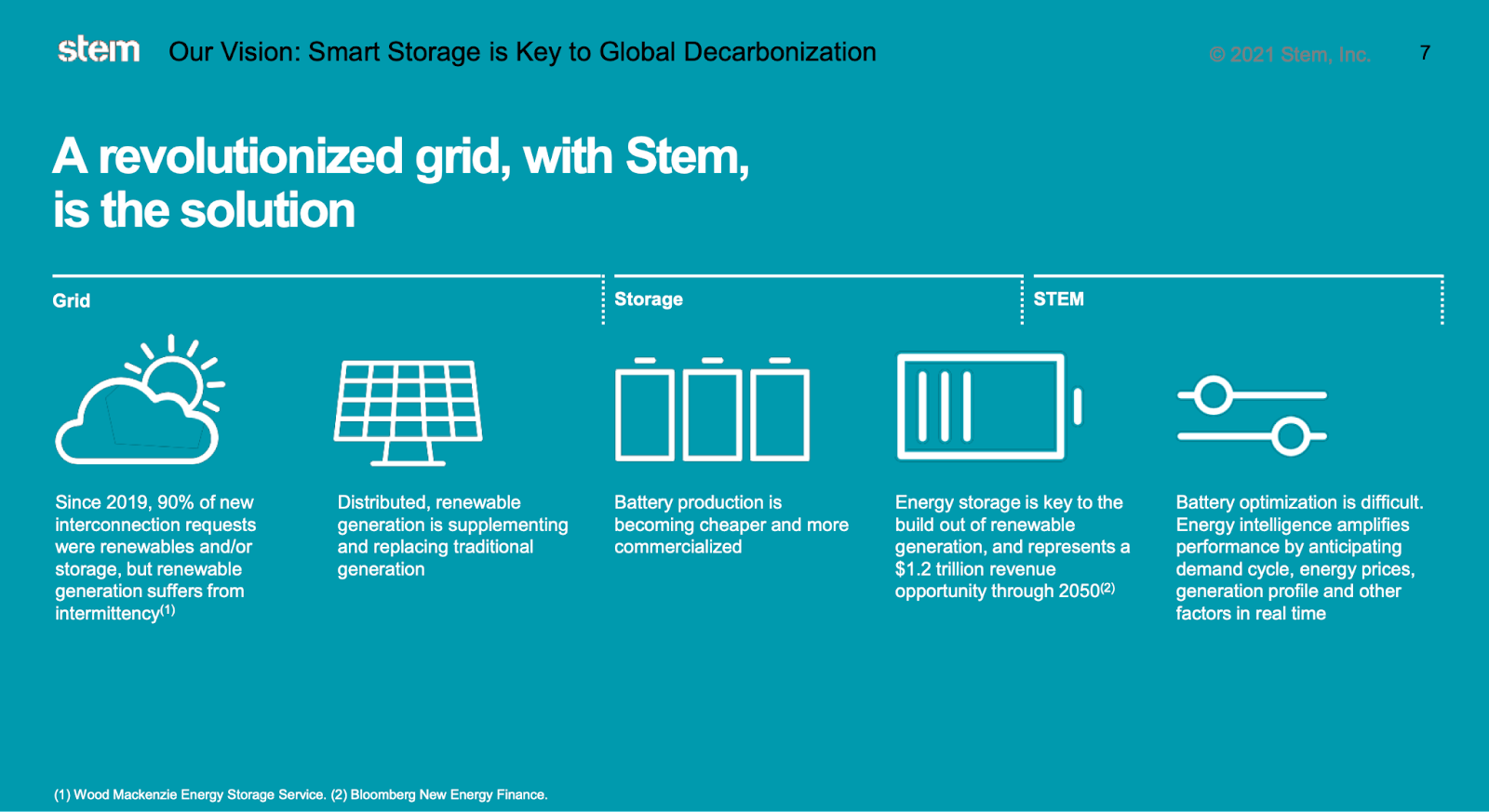Select the Storage section heading
This screenshot has height=812, width=1489.
[x=649, y=300]
